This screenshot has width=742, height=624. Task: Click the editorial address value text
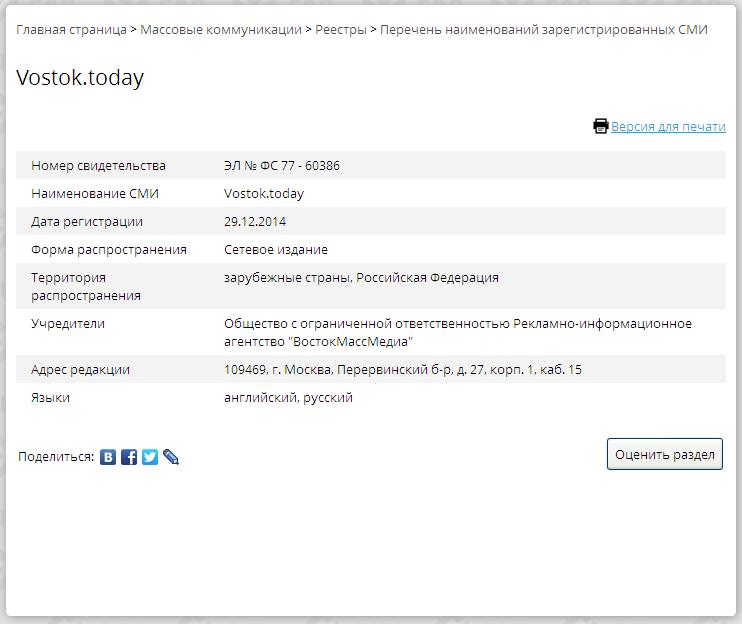click(x=402, y=369)
